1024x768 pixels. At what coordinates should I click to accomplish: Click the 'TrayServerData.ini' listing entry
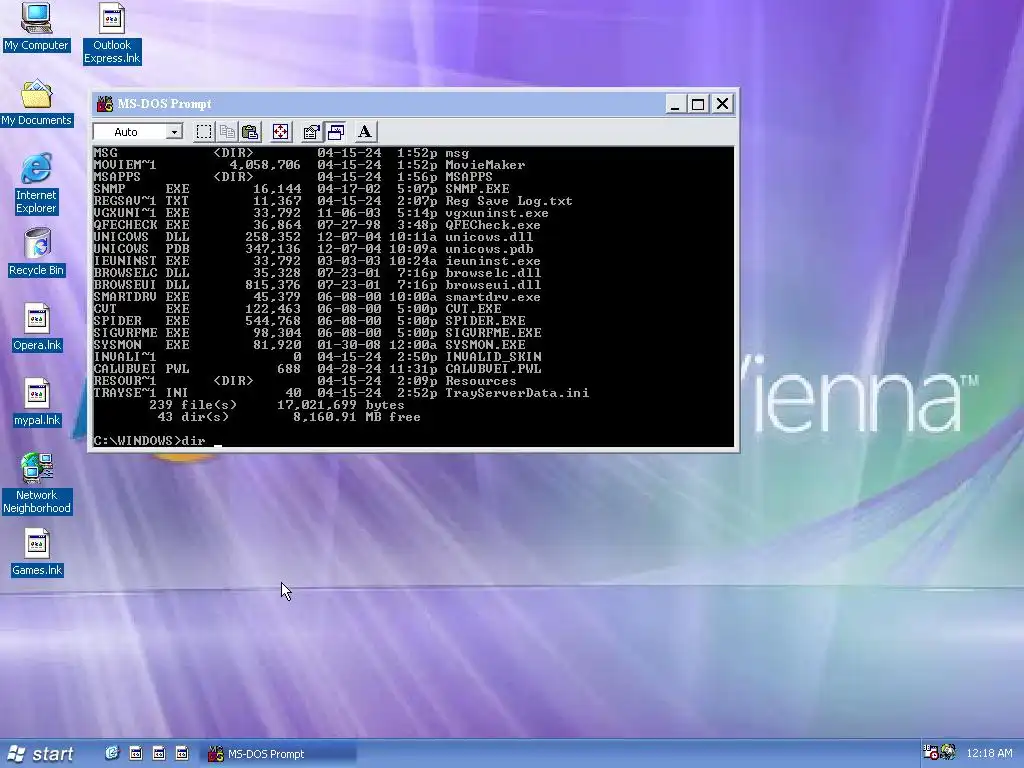coord(517,393)
